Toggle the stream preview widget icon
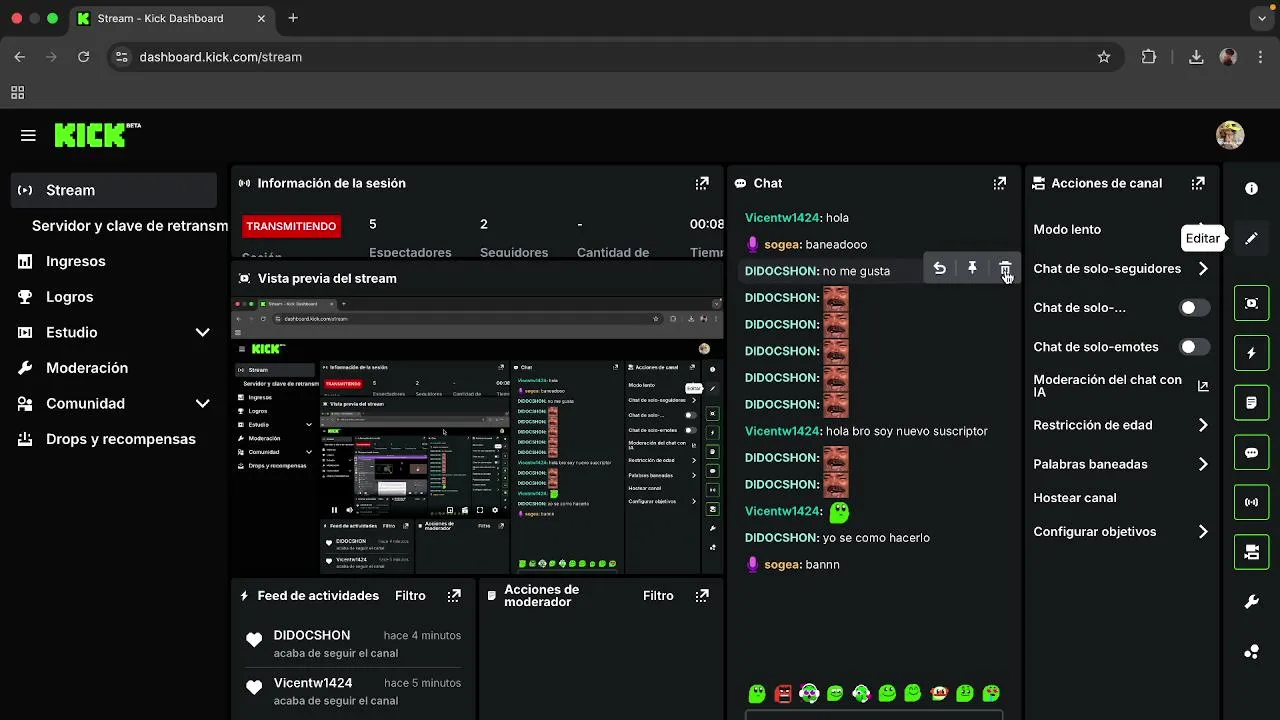Screen dimensions: 1280x720 tap(1251, 303)
